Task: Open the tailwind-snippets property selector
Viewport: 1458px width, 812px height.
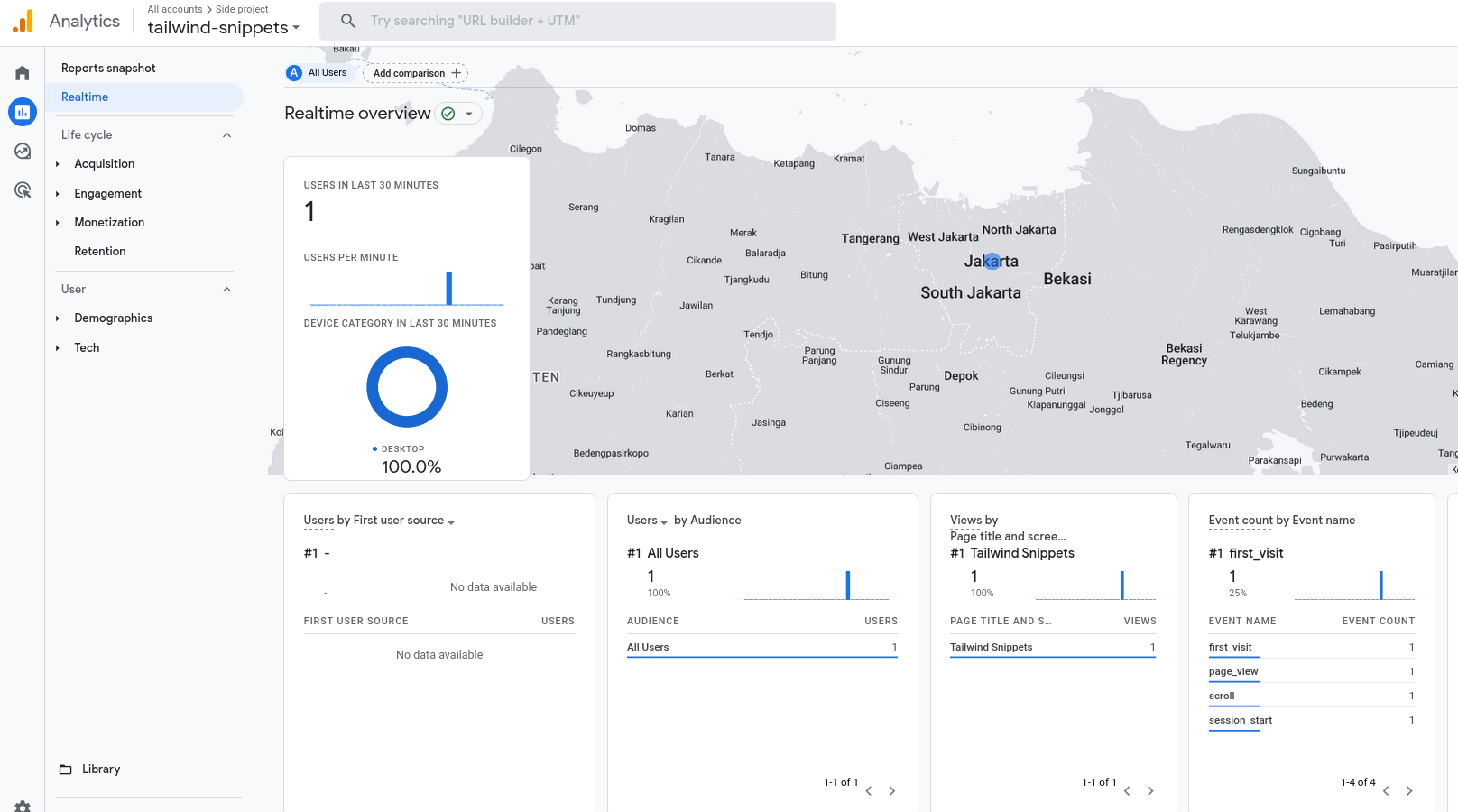Action: [223, 28]
